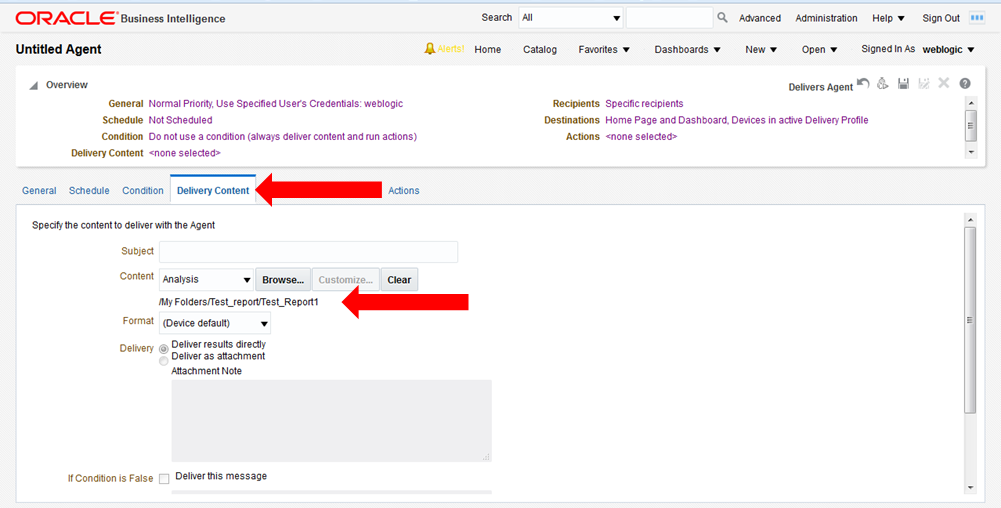This screenshot has width=1001, height=508.
Task: Click the Specific recipients overview link
Action: (x=644, y=103)
